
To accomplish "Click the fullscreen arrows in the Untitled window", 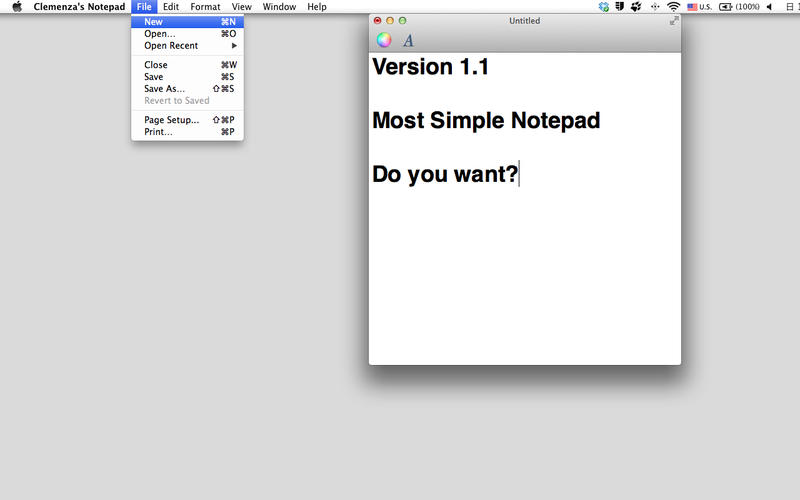I will coord(674,20).
